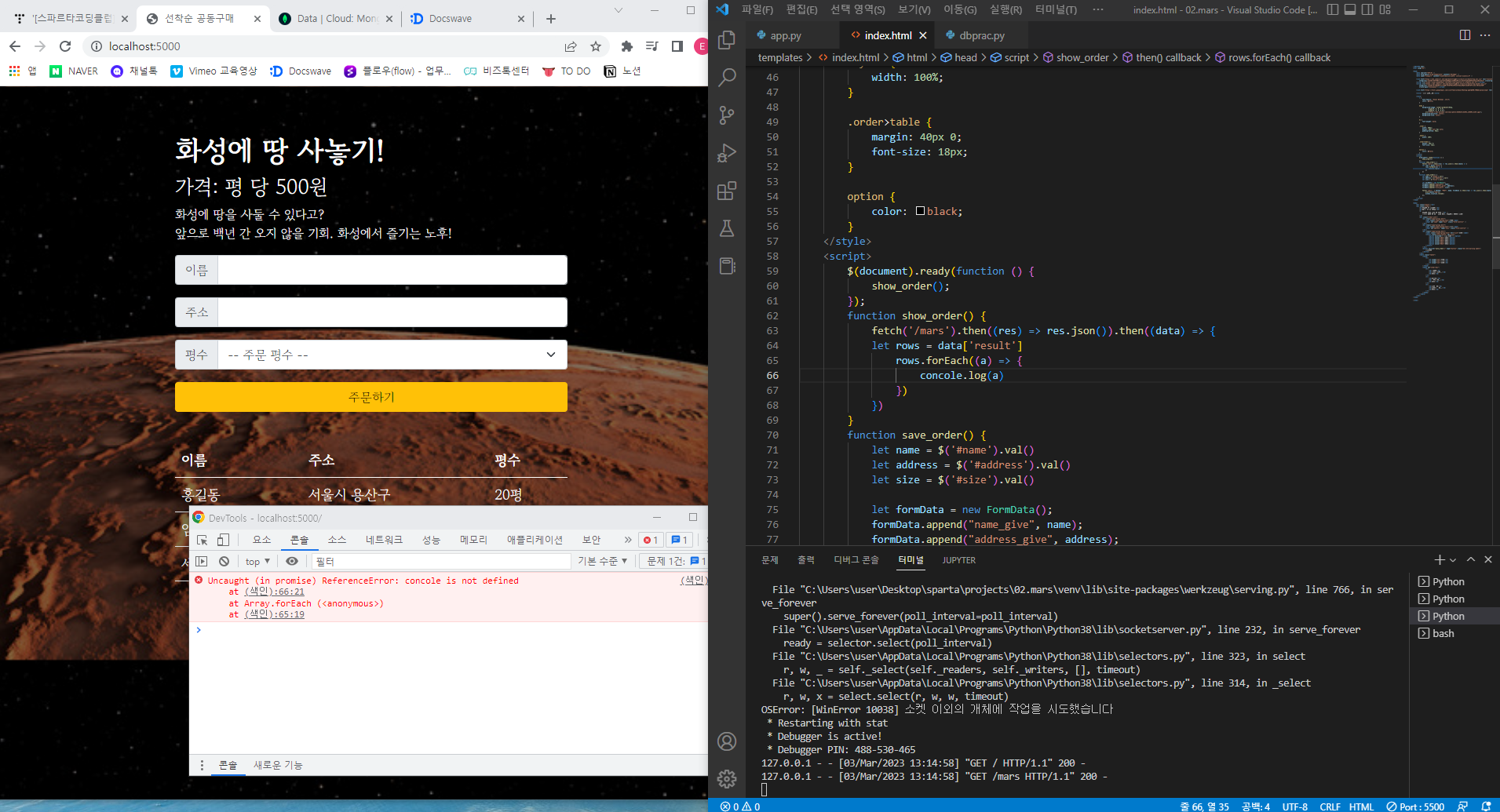This screenshot has height=812, width=1500.
Task: Clear the DevTools console
Action: click(224, 561)
